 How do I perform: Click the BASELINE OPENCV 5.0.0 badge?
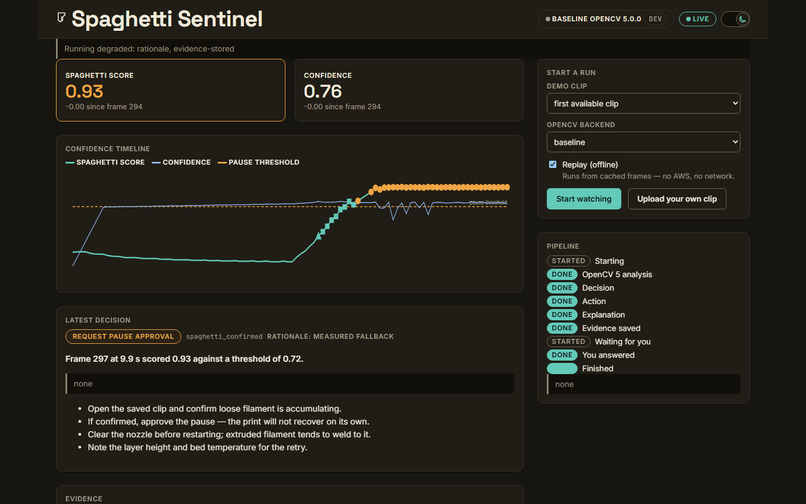tap(606, 19)
